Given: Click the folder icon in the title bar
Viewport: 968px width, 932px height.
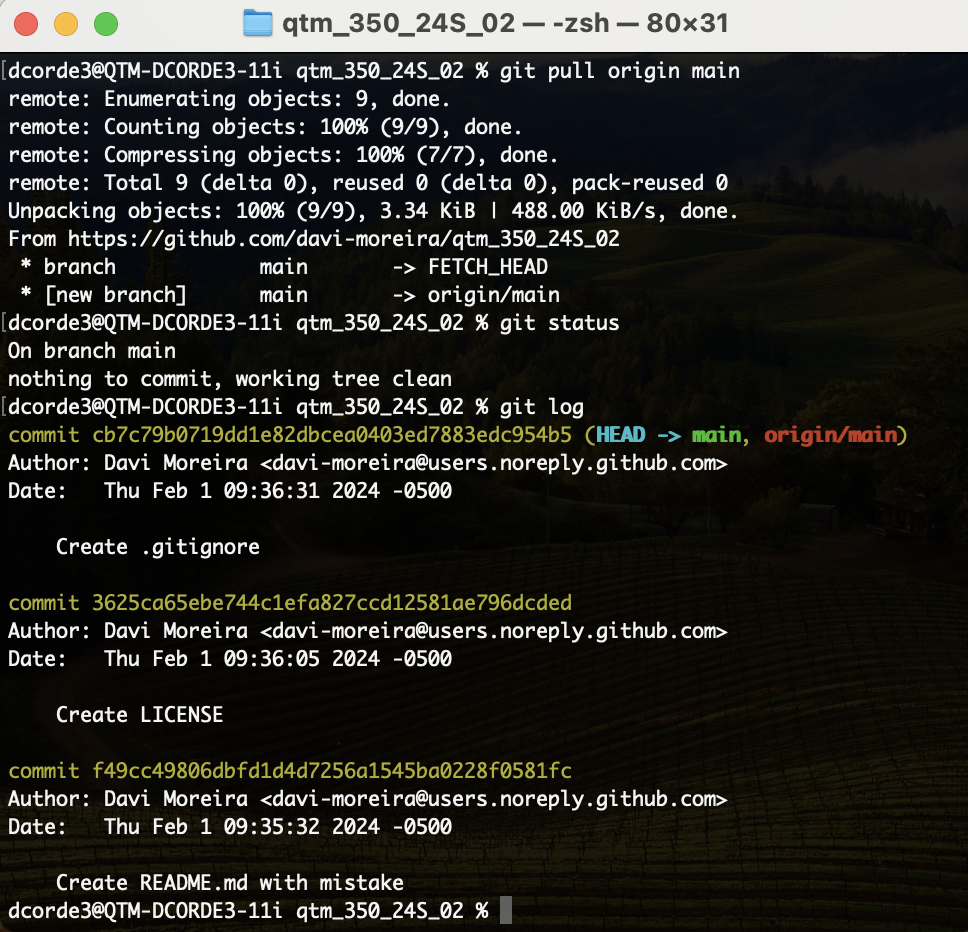Looking at the screenshot, I should point(258,23).
